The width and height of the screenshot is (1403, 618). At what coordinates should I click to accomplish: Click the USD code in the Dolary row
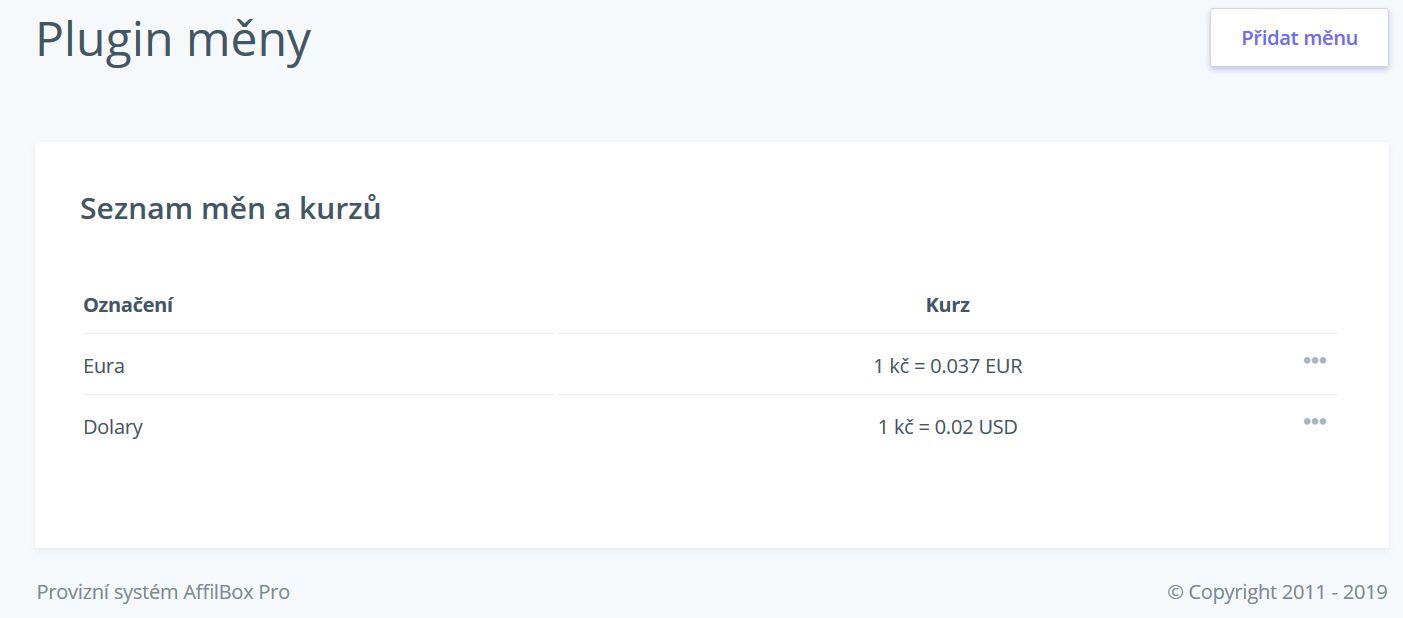[x=998, y=427]
